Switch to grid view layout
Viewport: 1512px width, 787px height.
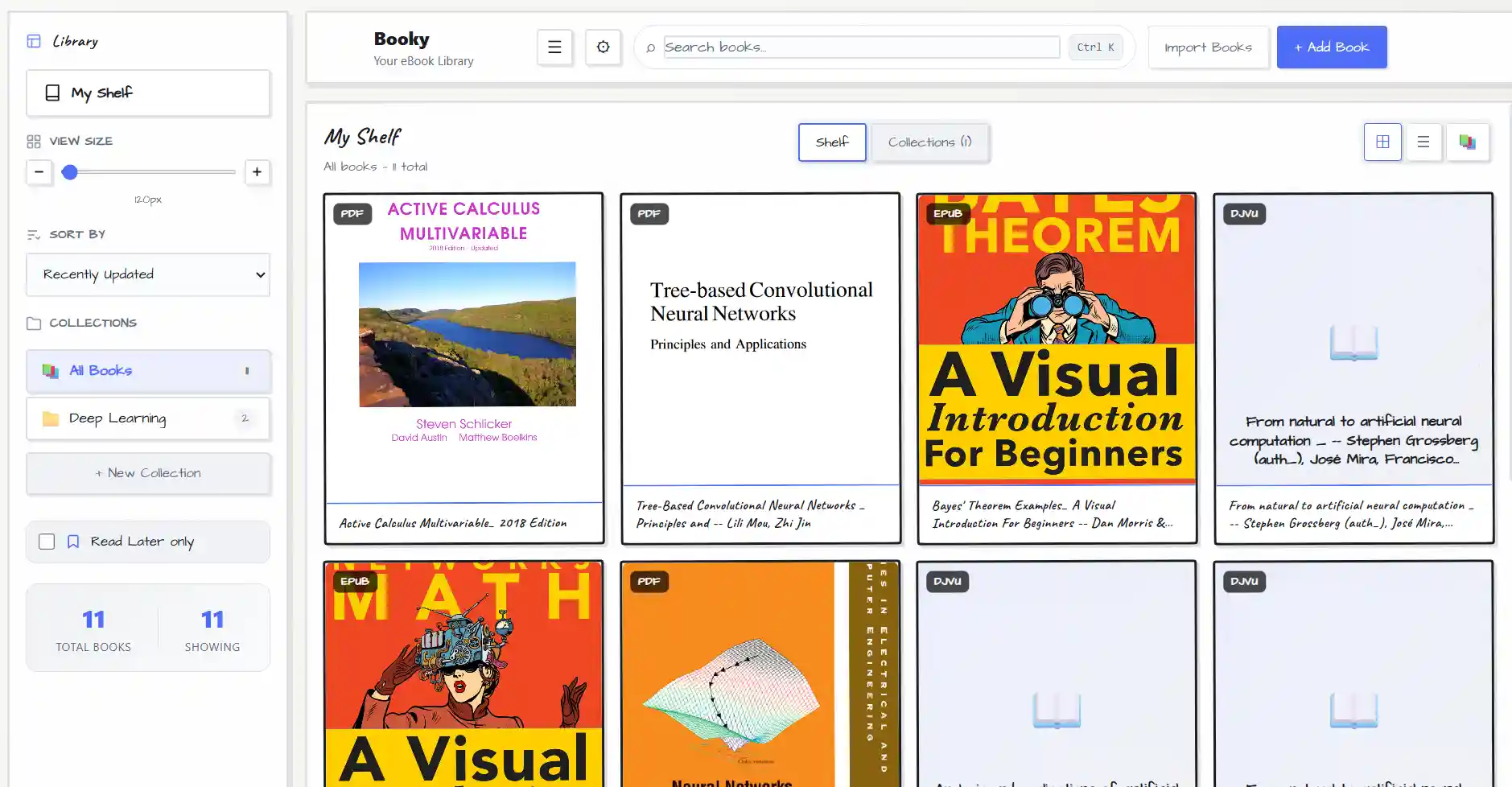1382,142
